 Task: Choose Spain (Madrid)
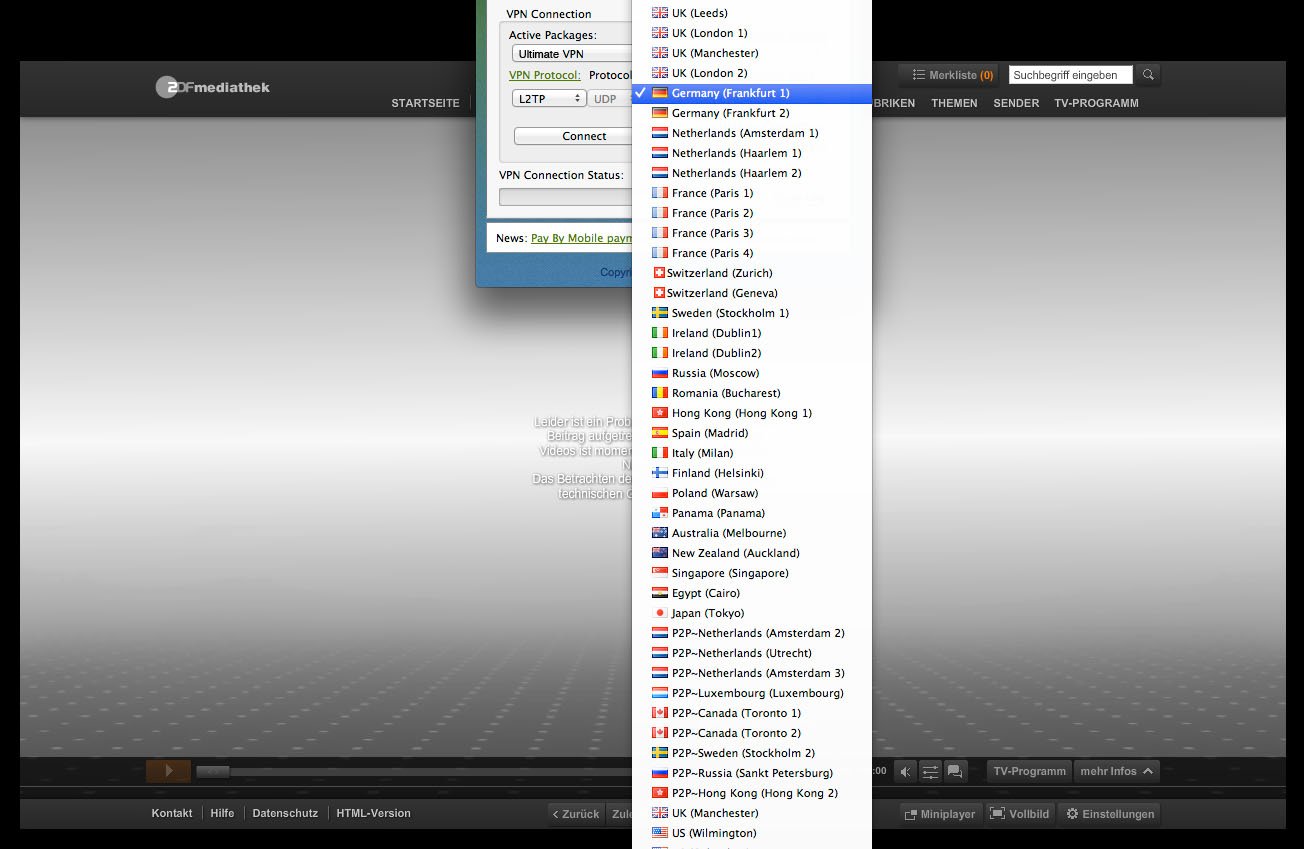coord(752,433)
